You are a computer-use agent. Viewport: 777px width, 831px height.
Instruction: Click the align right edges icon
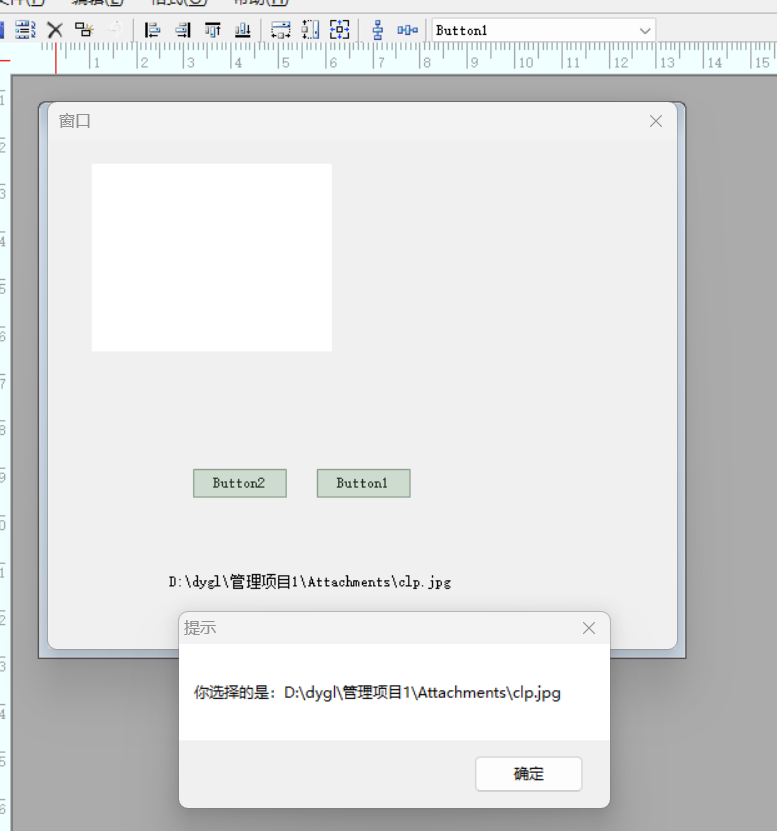182,30
